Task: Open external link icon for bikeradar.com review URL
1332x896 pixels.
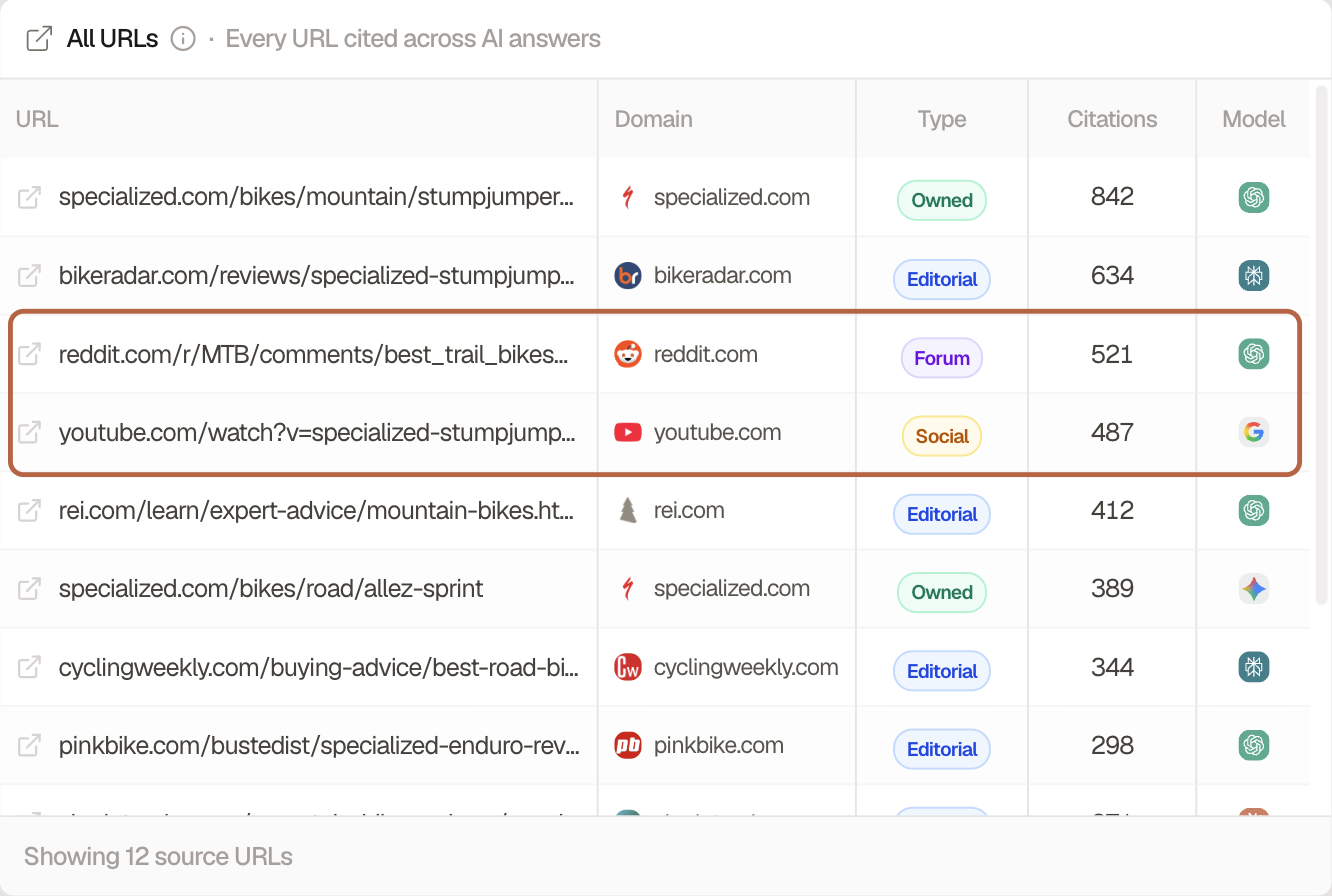Action: point(30,275)
